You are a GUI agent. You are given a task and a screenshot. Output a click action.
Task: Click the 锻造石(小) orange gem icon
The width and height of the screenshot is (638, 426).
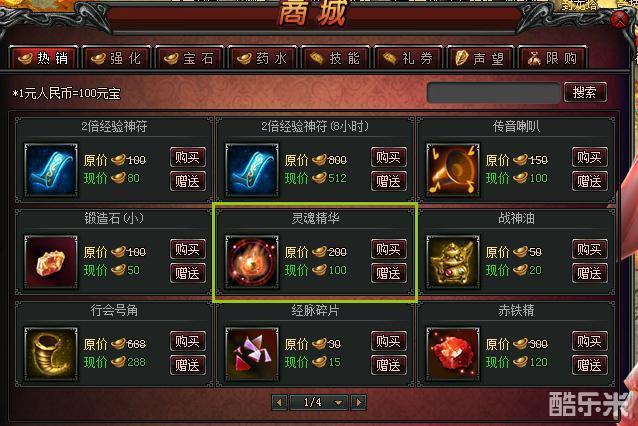point(51,262)
